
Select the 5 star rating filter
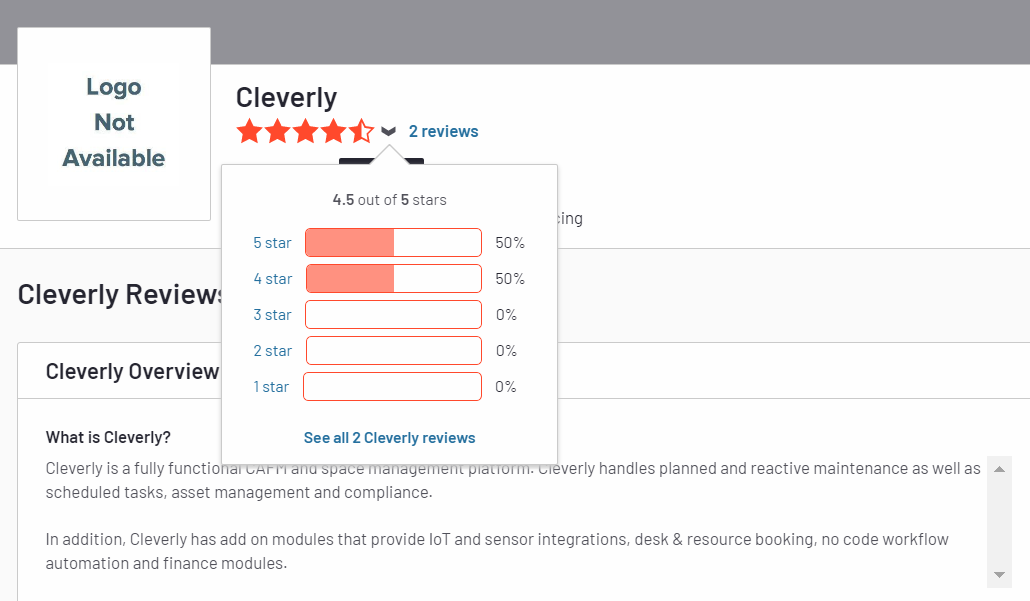(x=271, y=242)
